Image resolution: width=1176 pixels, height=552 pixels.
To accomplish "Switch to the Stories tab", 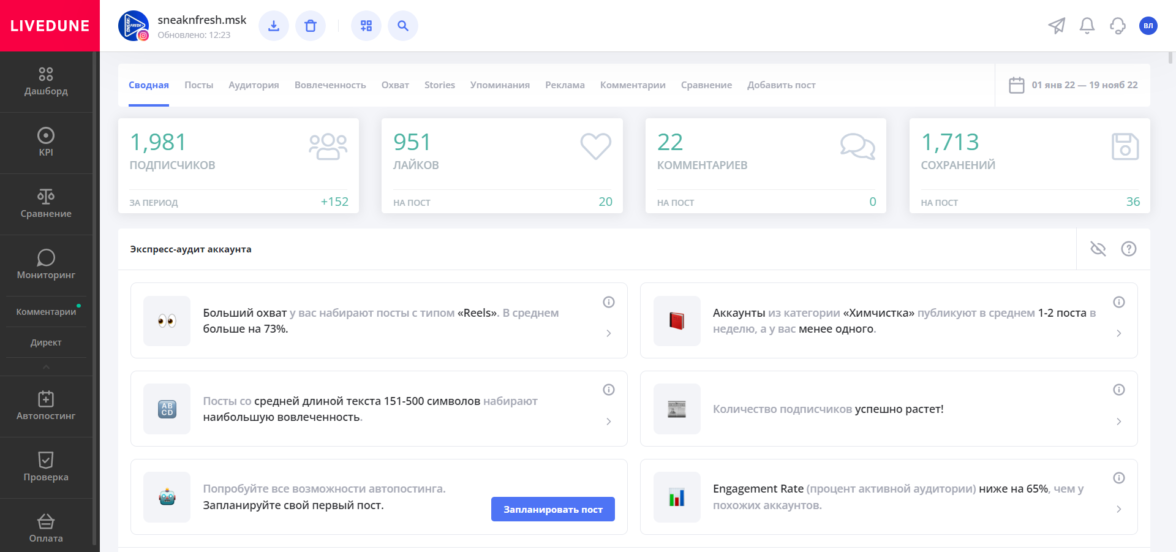I will point(439,85).
